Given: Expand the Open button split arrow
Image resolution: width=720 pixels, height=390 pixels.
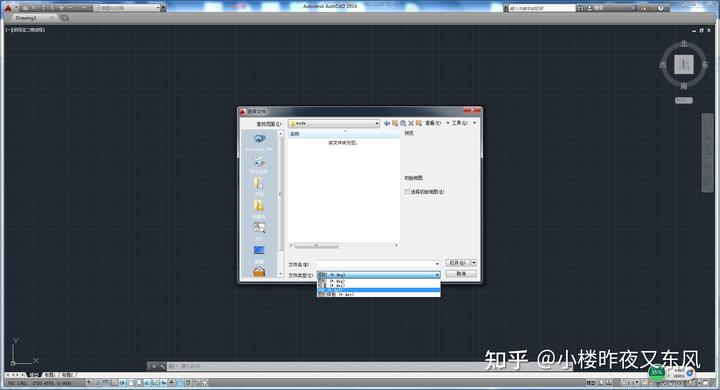Looking at the screenshot, I should pos(474,262).
